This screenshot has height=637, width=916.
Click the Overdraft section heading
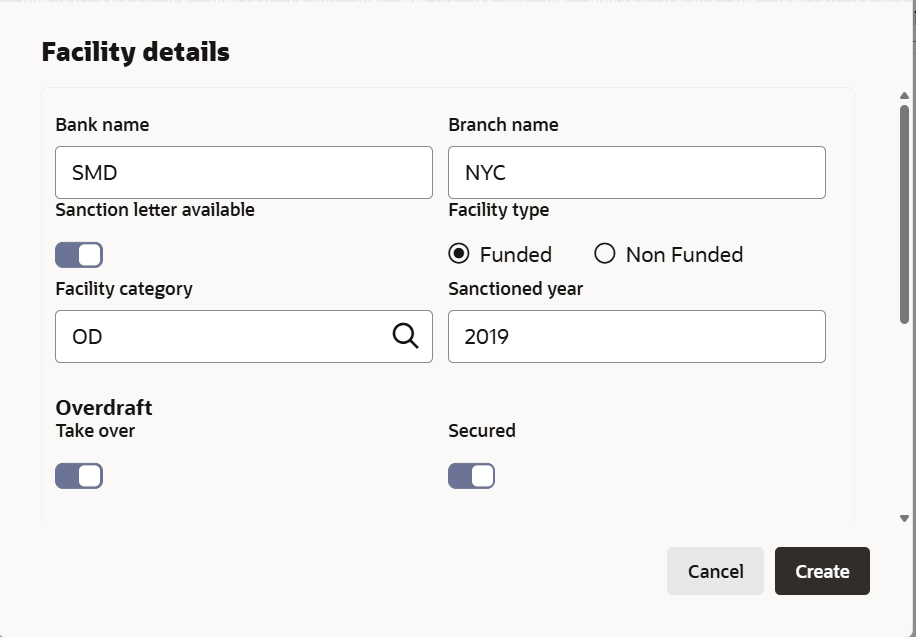point(104,408)
